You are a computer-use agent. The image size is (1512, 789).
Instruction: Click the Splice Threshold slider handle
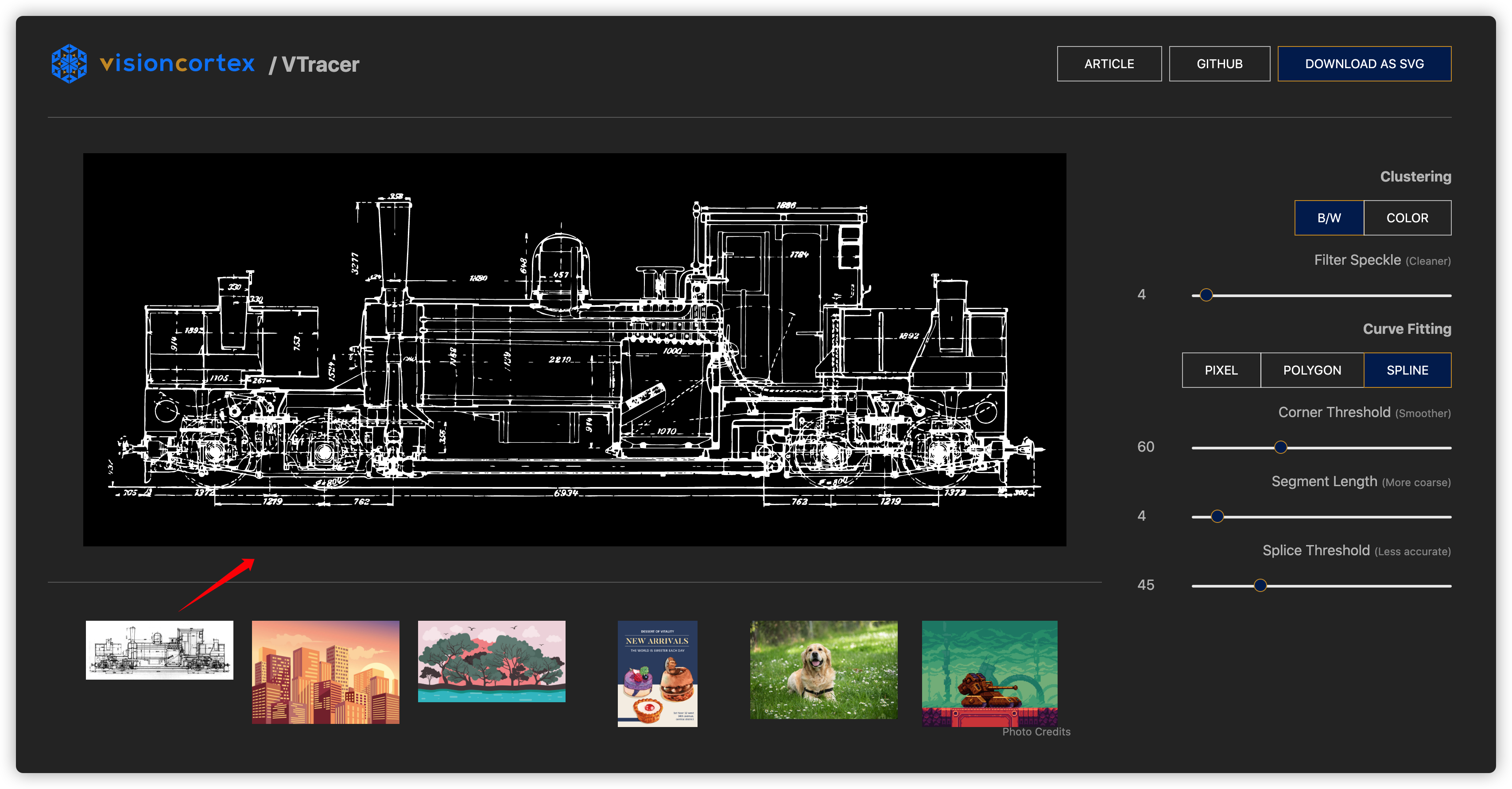coord(1260,585)
